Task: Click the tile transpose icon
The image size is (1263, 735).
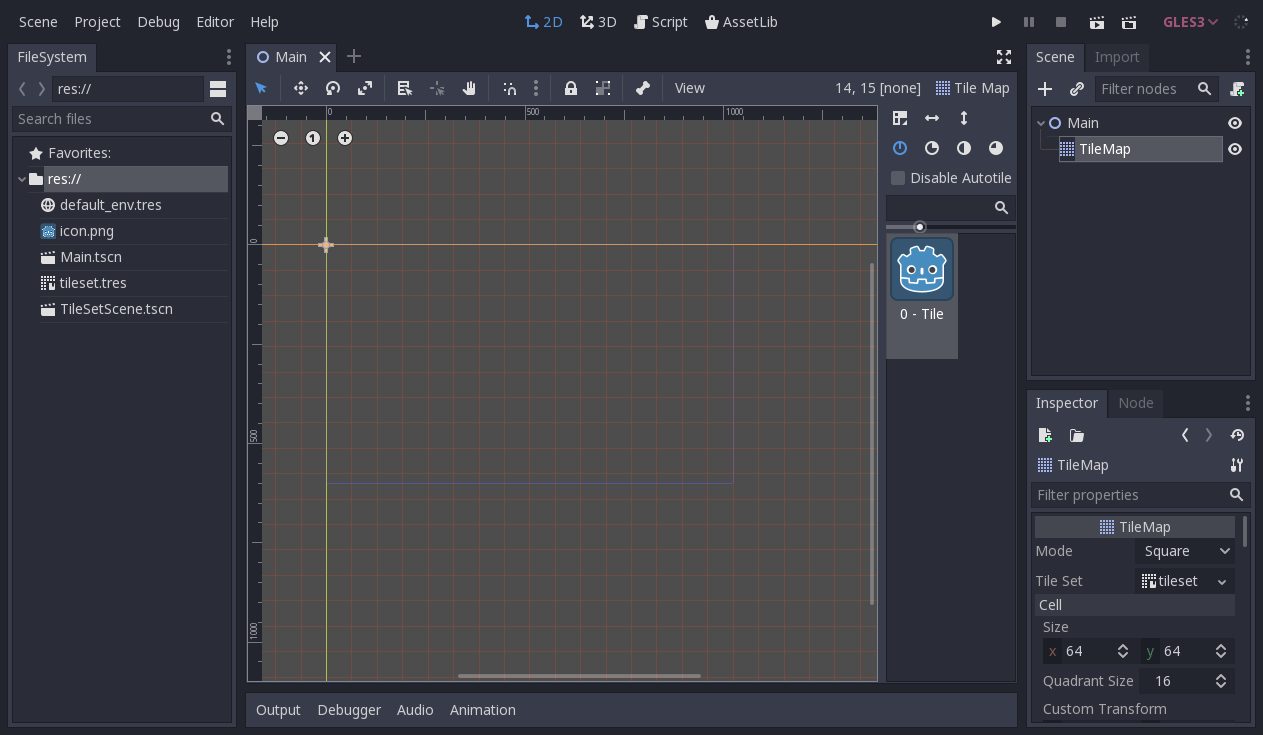Action: coord(900,118)
